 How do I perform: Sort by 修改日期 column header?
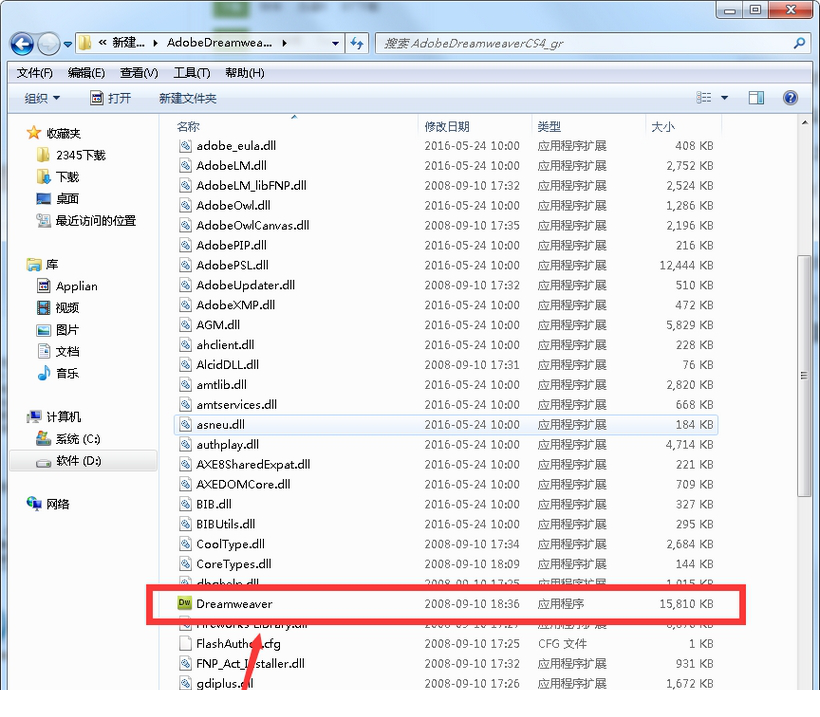pyautogui.click(x=447, y=127)
